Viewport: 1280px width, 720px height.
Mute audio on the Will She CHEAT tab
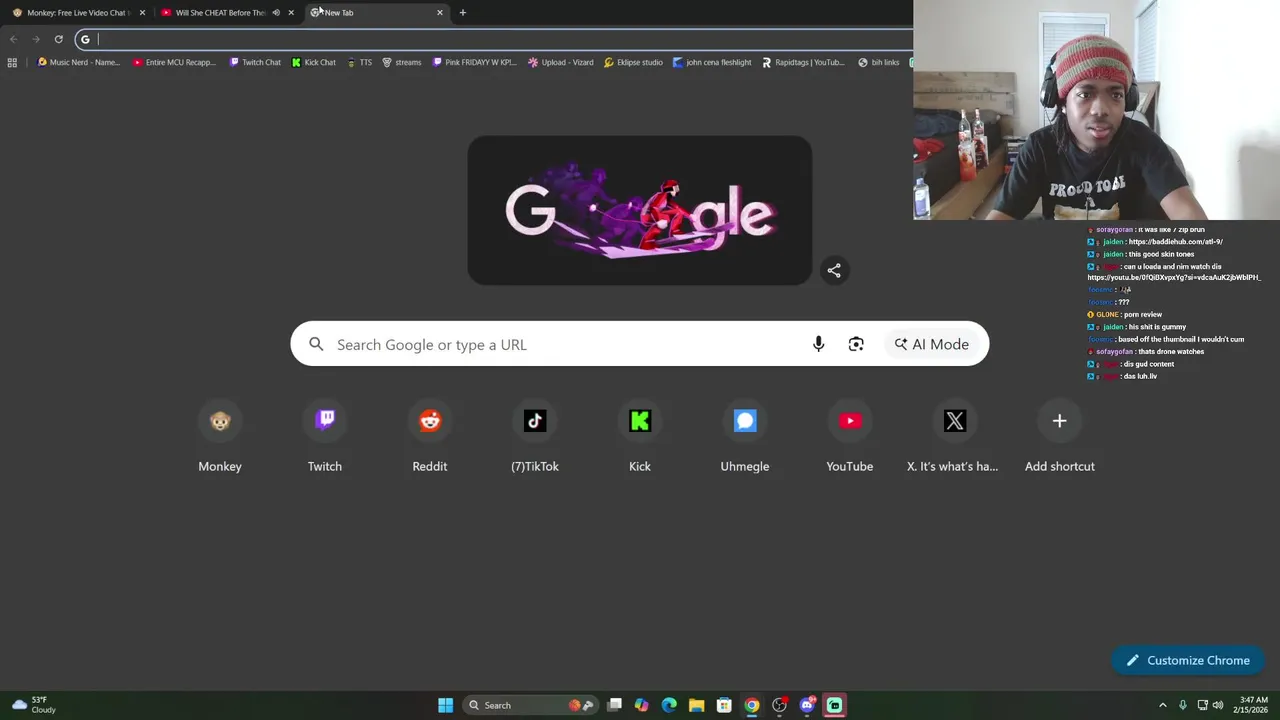coord(276,13)
